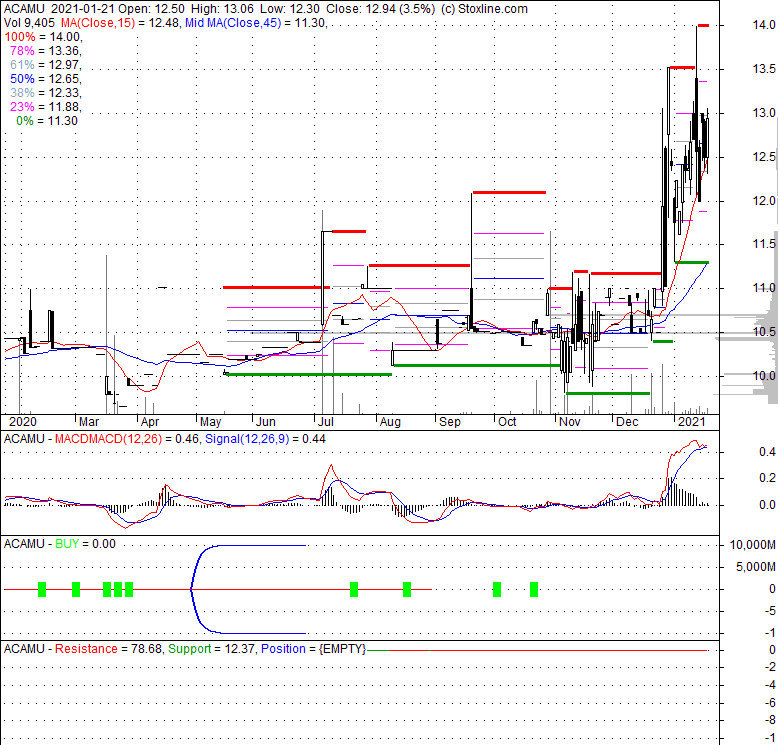
Task: Click the 12.0 price axis label
Action: [x=764, y=200]
